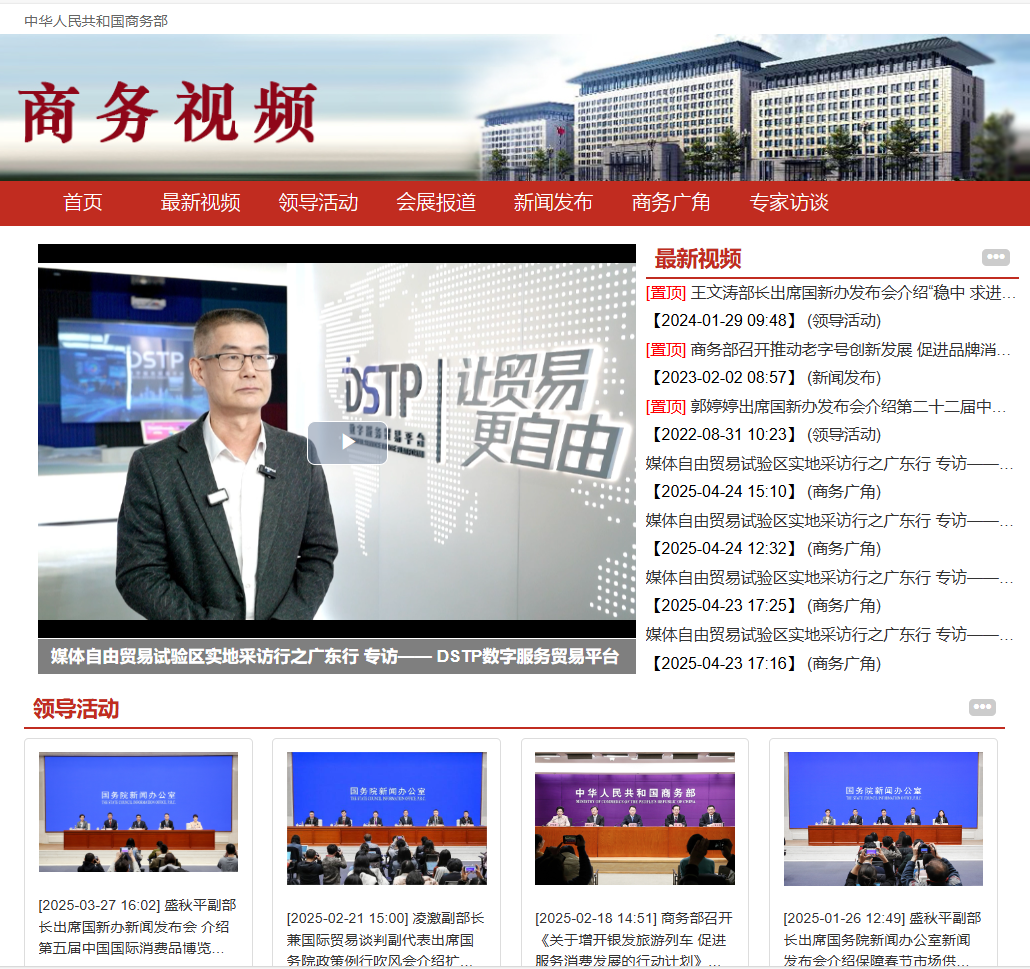Open the more icon in 领导活动 section
The image size is (1030, 969).
pos(982,707)
